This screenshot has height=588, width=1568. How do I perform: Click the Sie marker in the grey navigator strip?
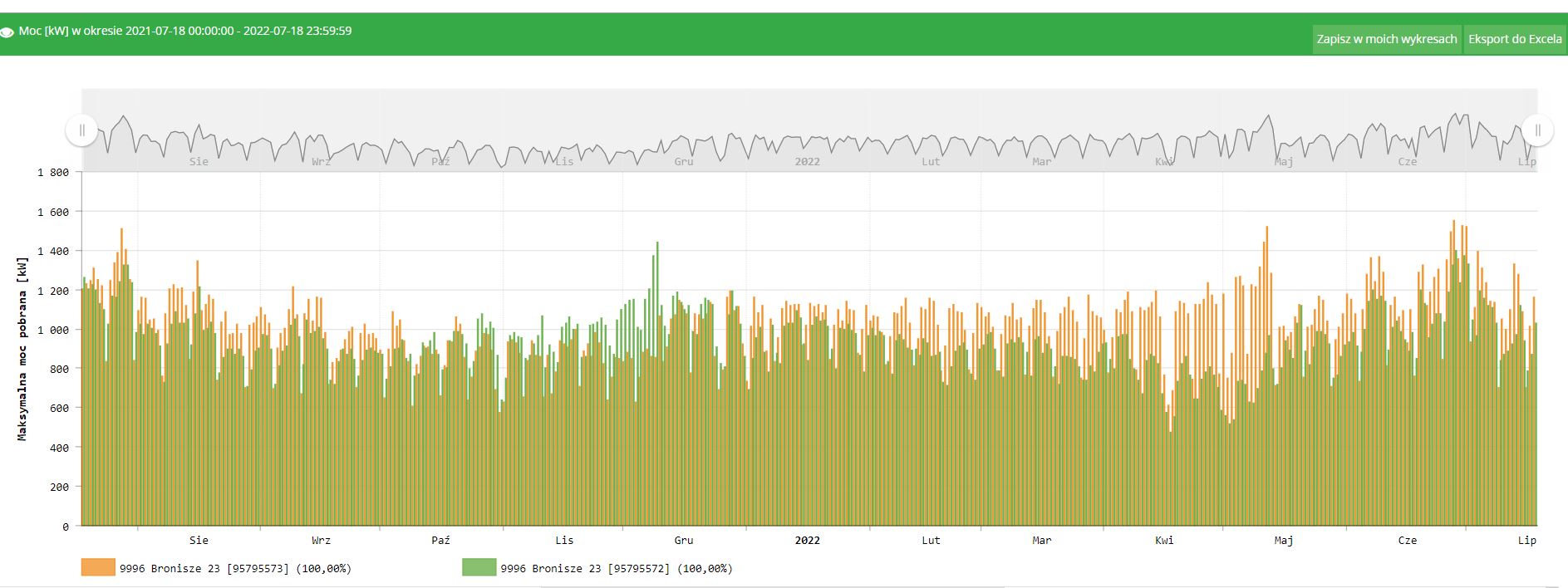[x=199, y=162]
